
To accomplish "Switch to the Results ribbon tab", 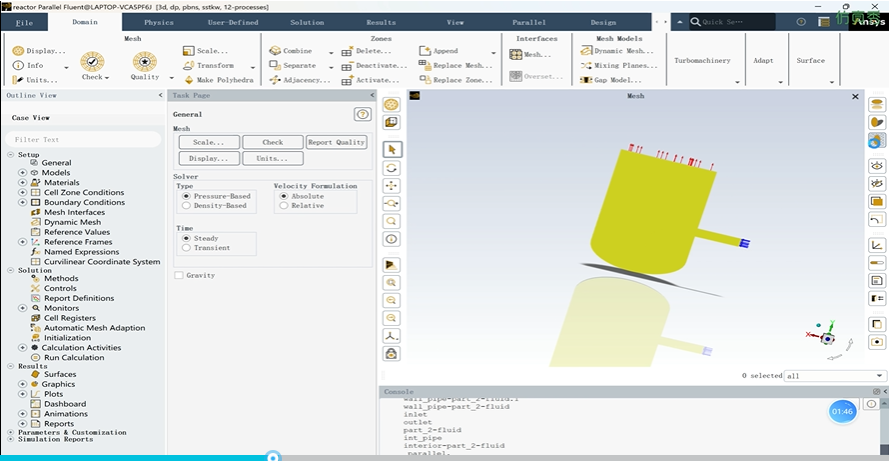I will (381, 23).
